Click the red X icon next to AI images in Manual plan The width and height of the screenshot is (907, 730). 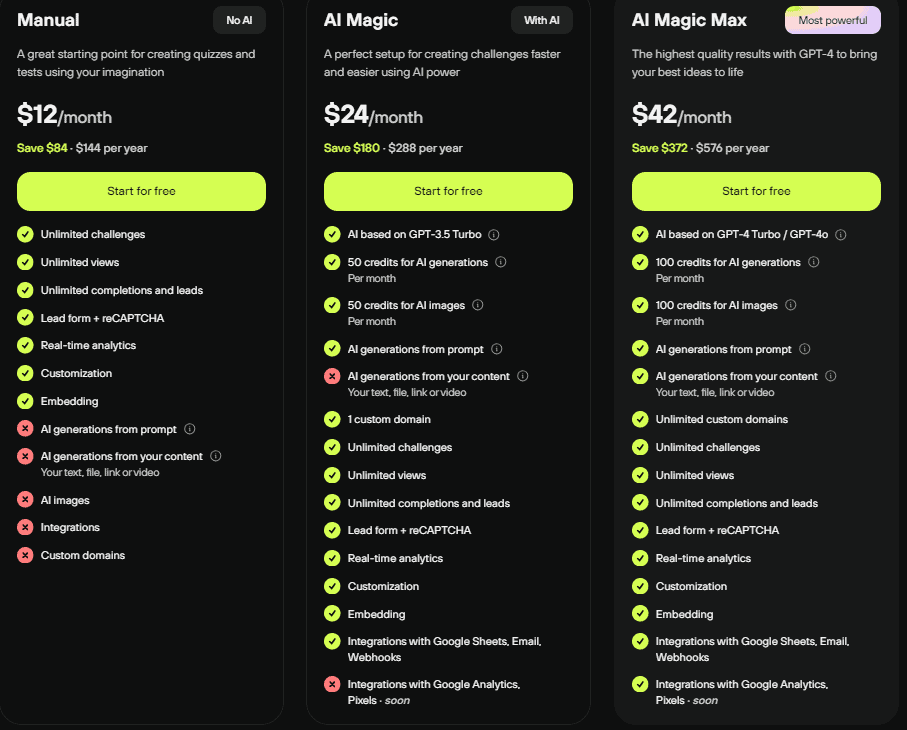pyautogui.click(x=24, y=499)
